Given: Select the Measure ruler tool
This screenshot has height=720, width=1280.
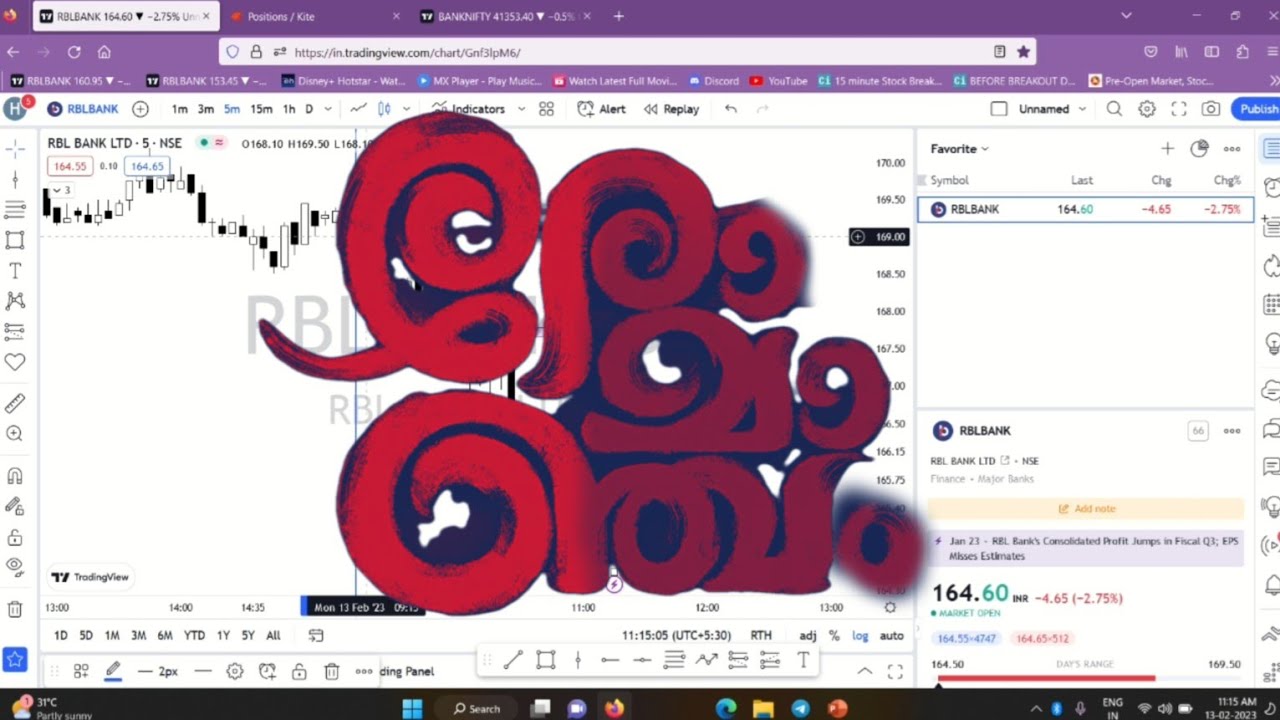Looking at the screenshot, I should tap(15, 403).
